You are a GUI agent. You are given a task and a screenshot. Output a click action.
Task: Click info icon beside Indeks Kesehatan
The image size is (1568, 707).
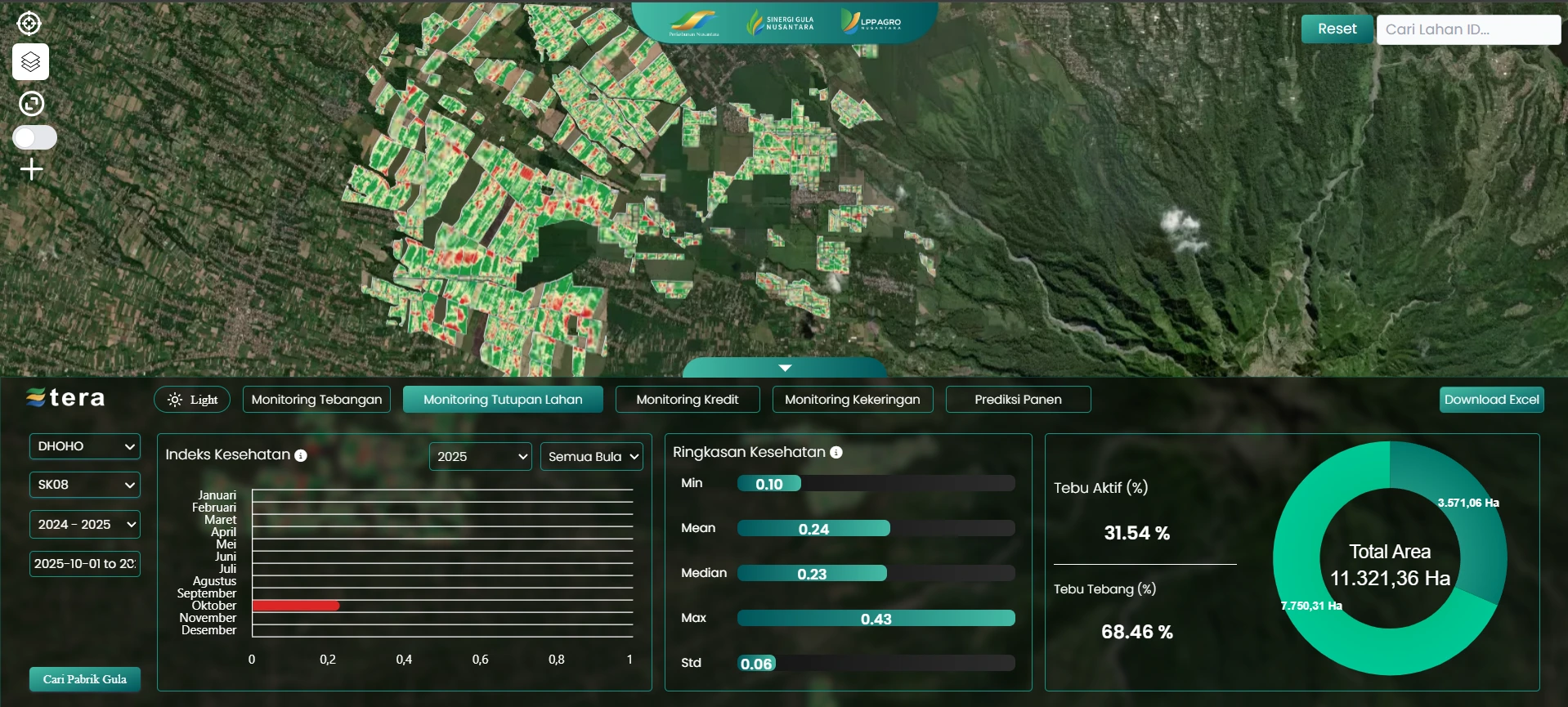[x=301, y=455]
